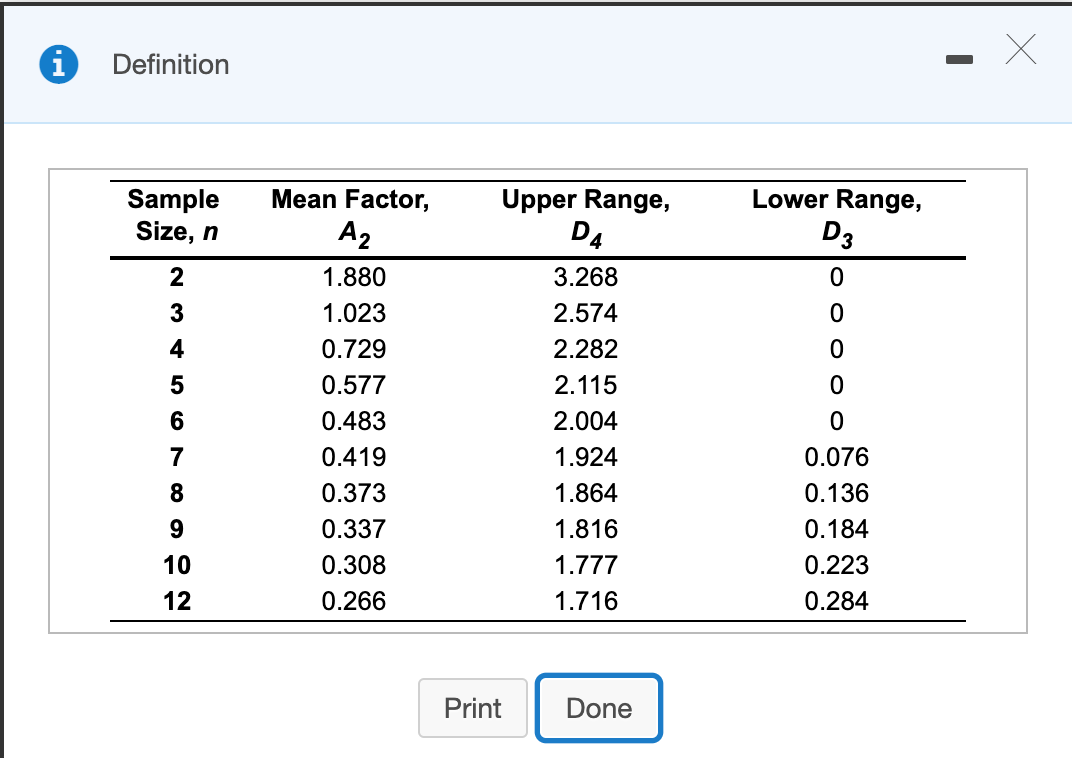Select D3 value 0.223 for n=10
Image resolution: width=1072 pixels, height=758 pixels.
[x=837, y=565]
